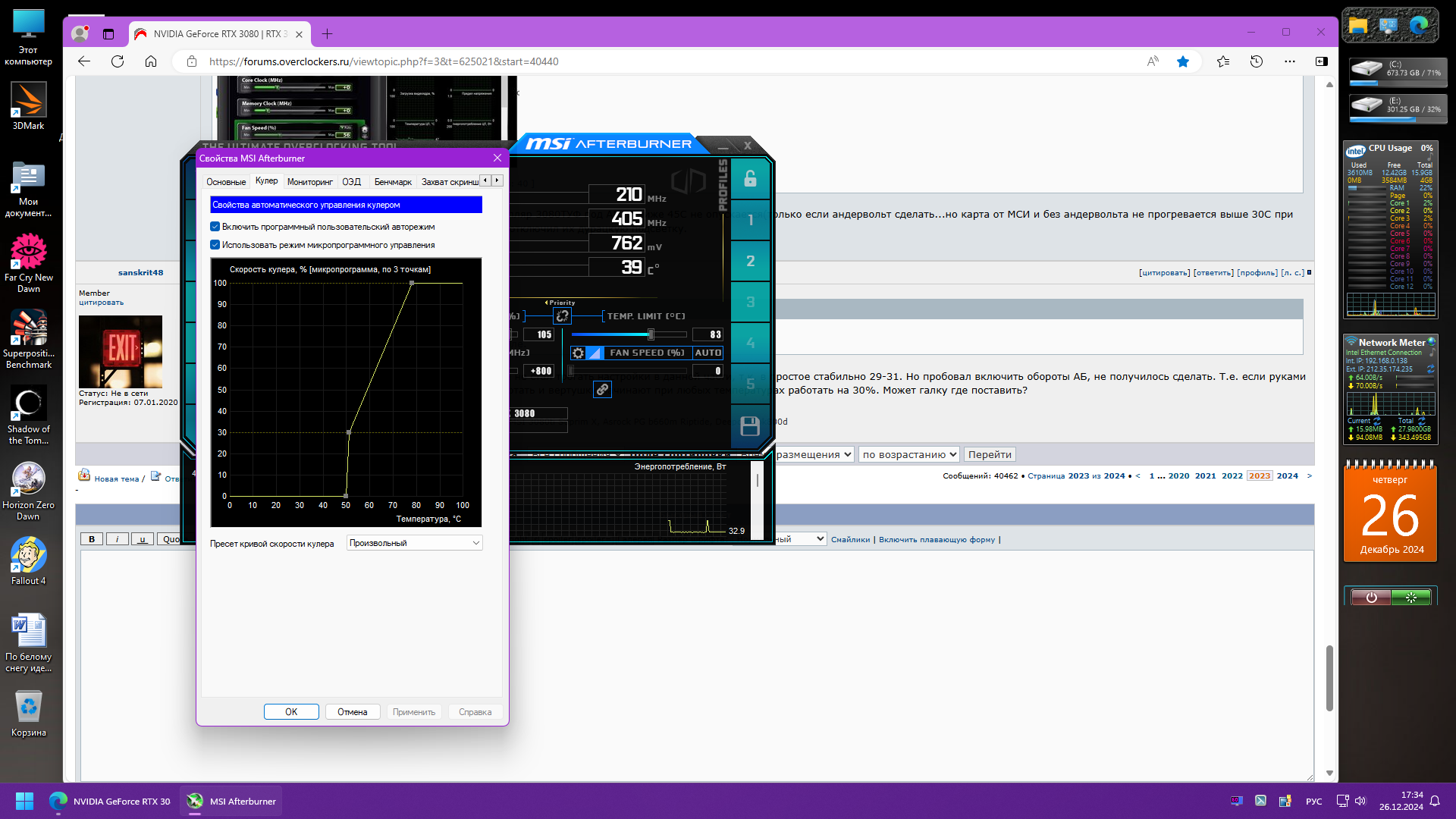The image size is (1456, 819).
Task: Open the fan speed curve preset dropdown
Action: click(414, 543)
